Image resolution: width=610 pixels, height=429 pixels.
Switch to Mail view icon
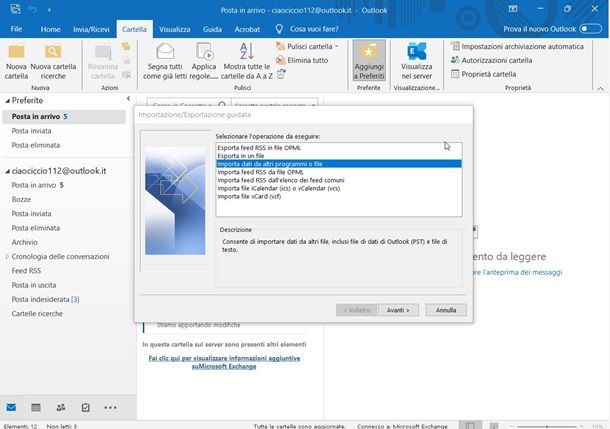11,407
